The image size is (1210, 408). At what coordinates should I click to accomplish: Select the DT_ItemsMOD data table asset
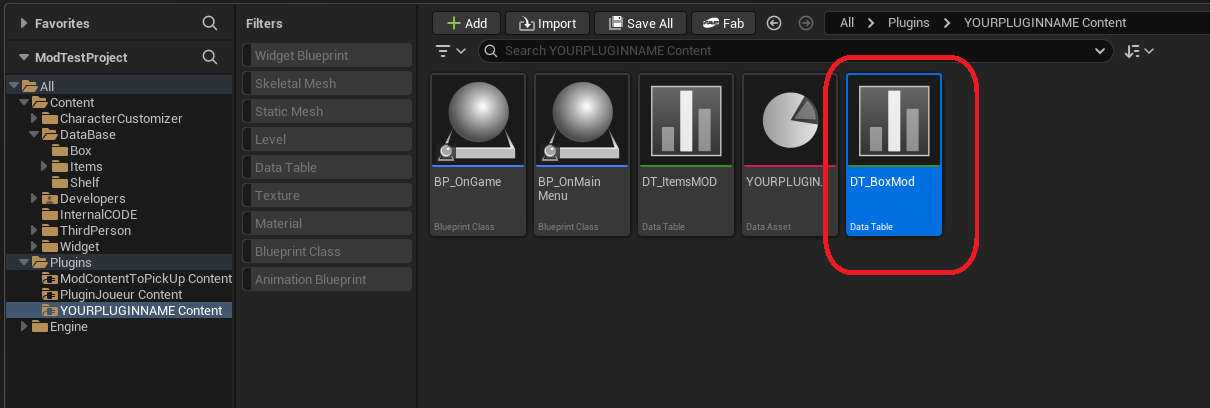click(x=686, y=155)
